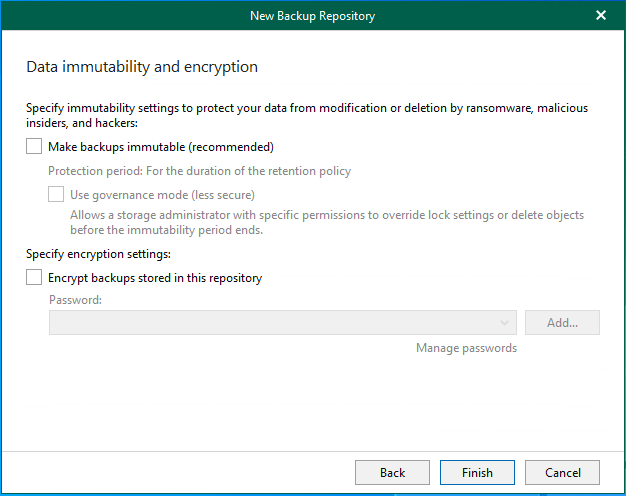
Task: Tick the Use governance mode checkbox
Action: (56, 195)
